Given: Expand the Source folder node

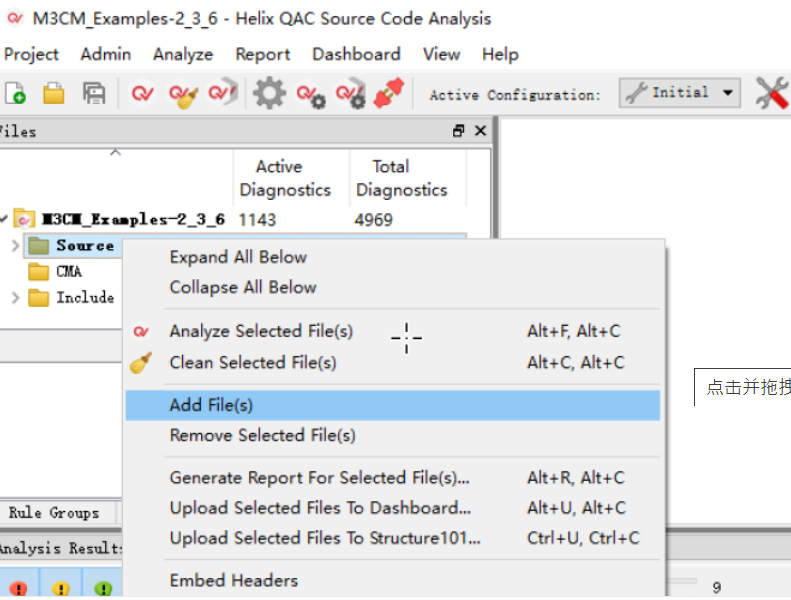Looking at the screenshot, I should (x=15, y=246).
